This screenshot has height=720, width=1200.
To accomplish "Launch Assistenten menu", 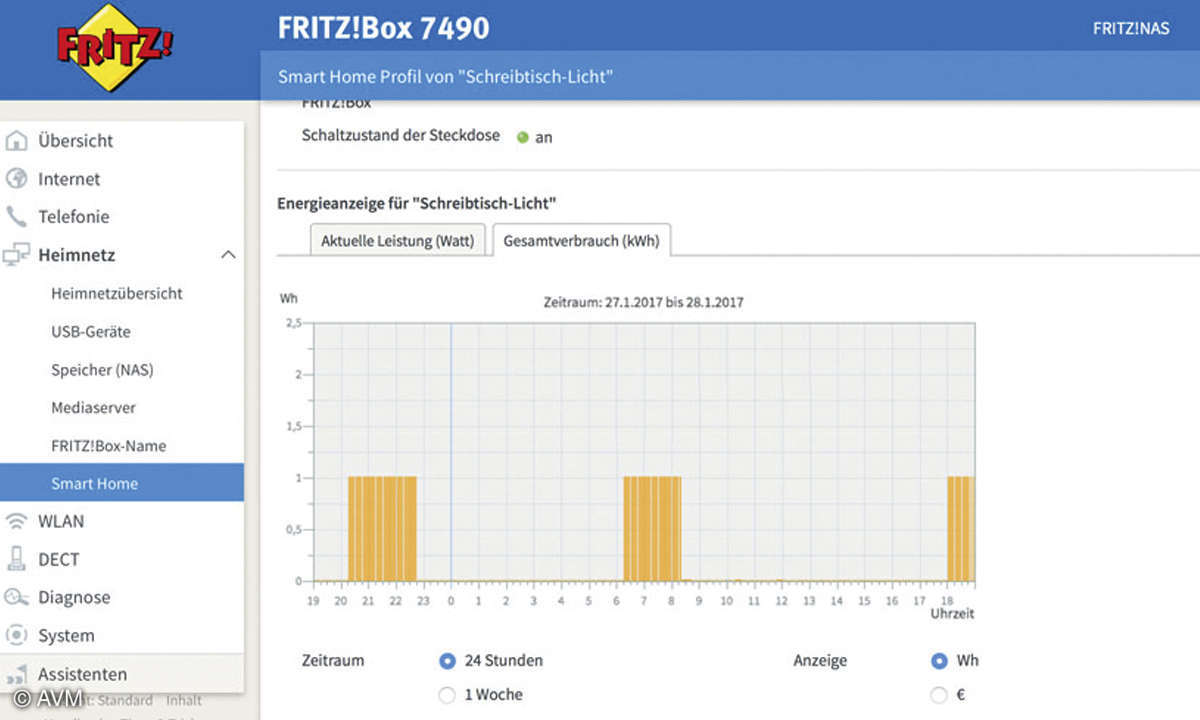I will [82, 674].
